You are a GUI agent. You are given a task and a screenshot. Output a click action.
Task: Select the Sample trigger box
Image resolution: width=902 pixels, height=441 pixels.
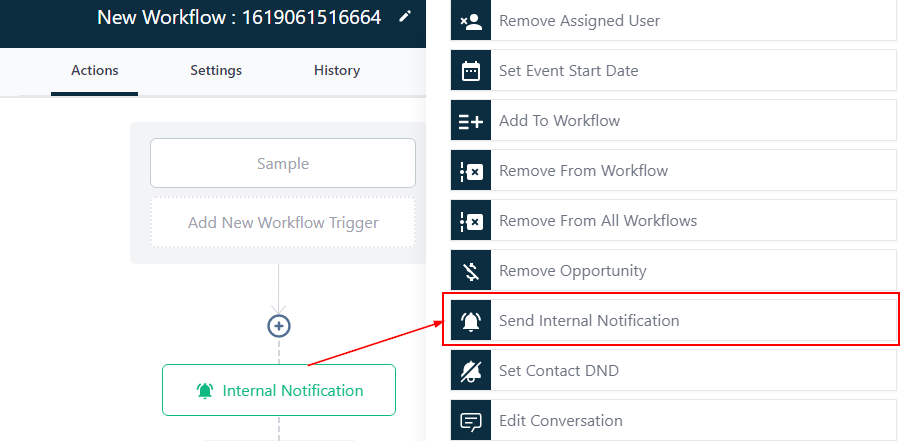click(x=283, y=163)
